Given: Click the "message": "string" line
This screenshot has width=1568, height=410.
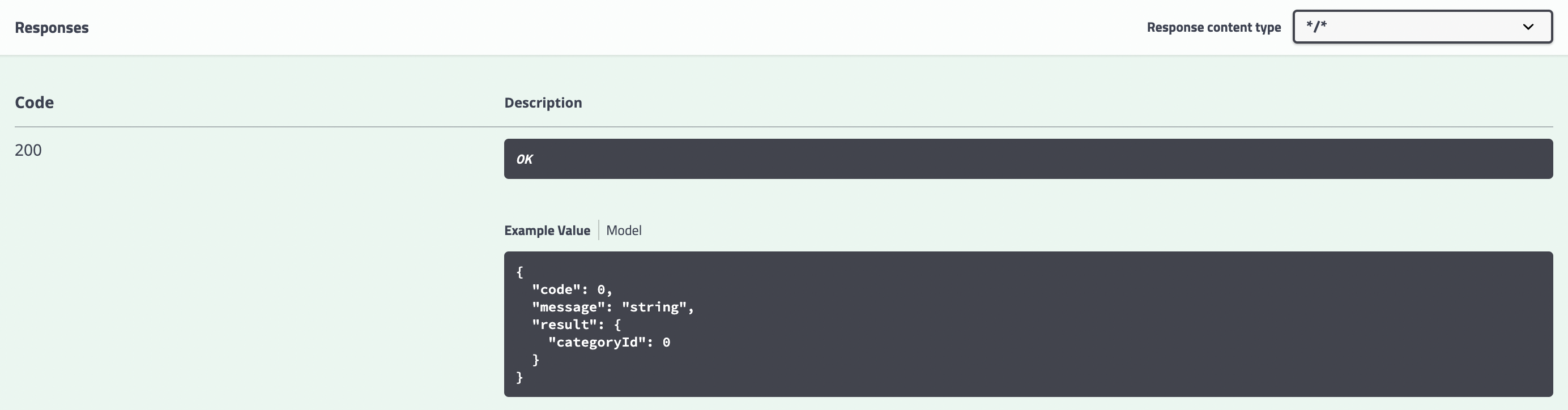Looking at the screenshot, I should pos(613,307).
